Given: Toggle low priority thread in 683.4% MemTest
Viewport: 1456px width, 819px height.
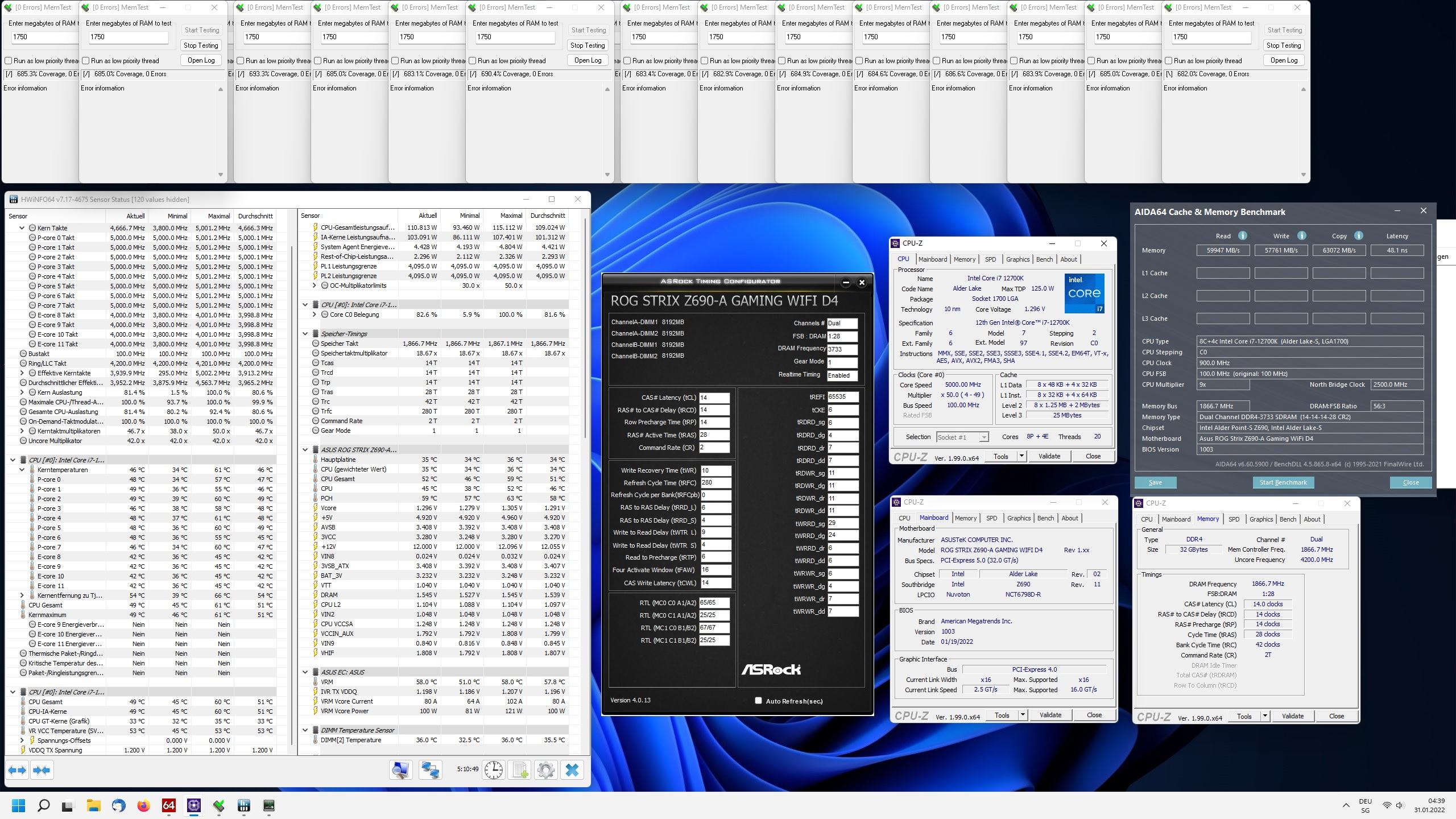Looking at the screenshot, I should tap(627, 61).
